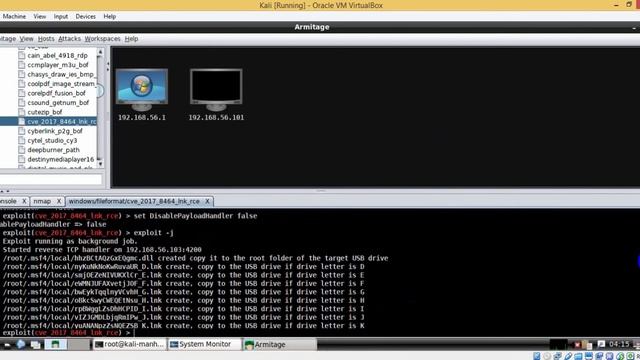Click the VirtualBox network status icon

click(x=558, y=356)
